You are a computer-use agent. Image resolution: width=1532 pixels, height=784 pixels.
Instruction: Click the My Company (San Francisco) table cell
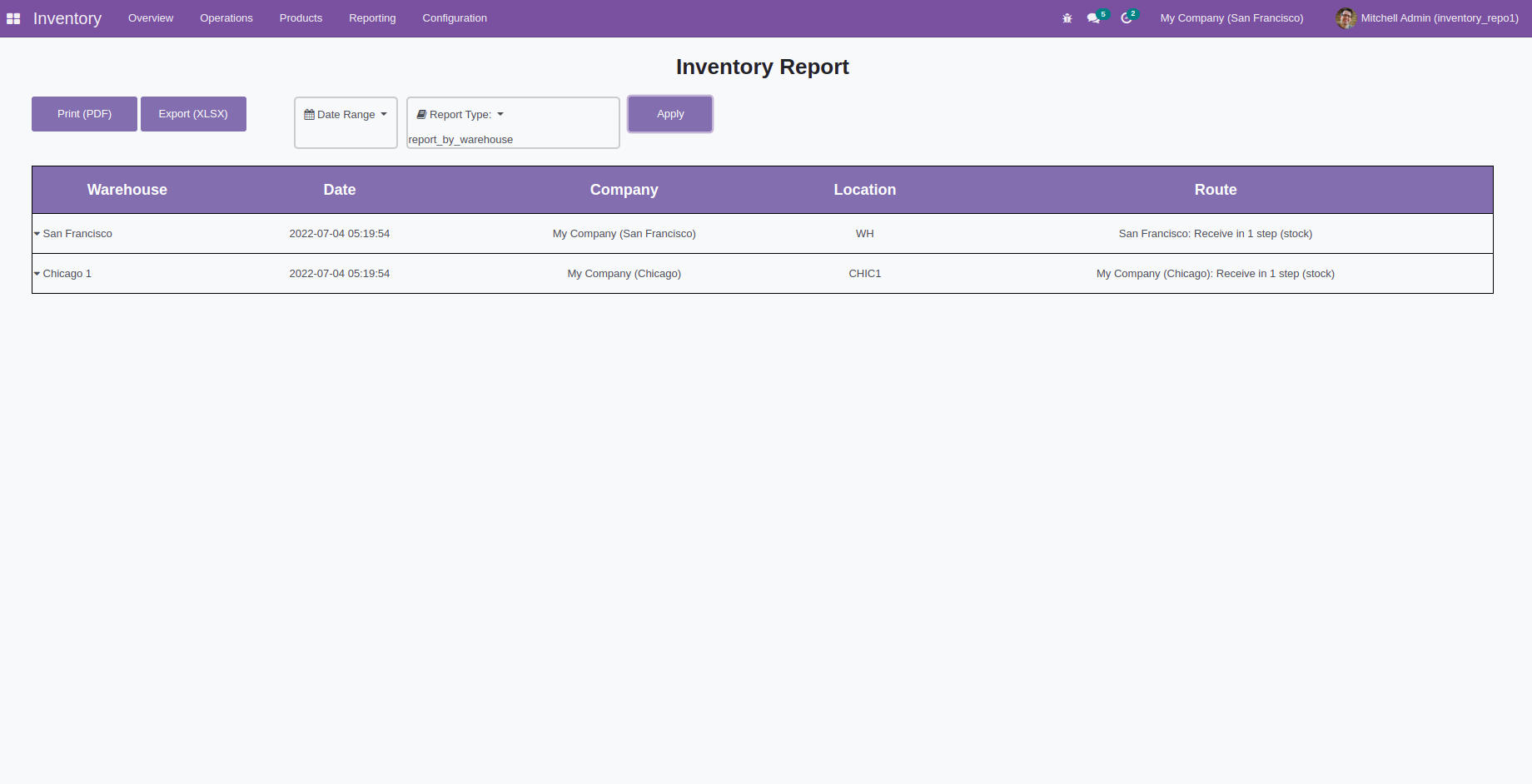624,234
